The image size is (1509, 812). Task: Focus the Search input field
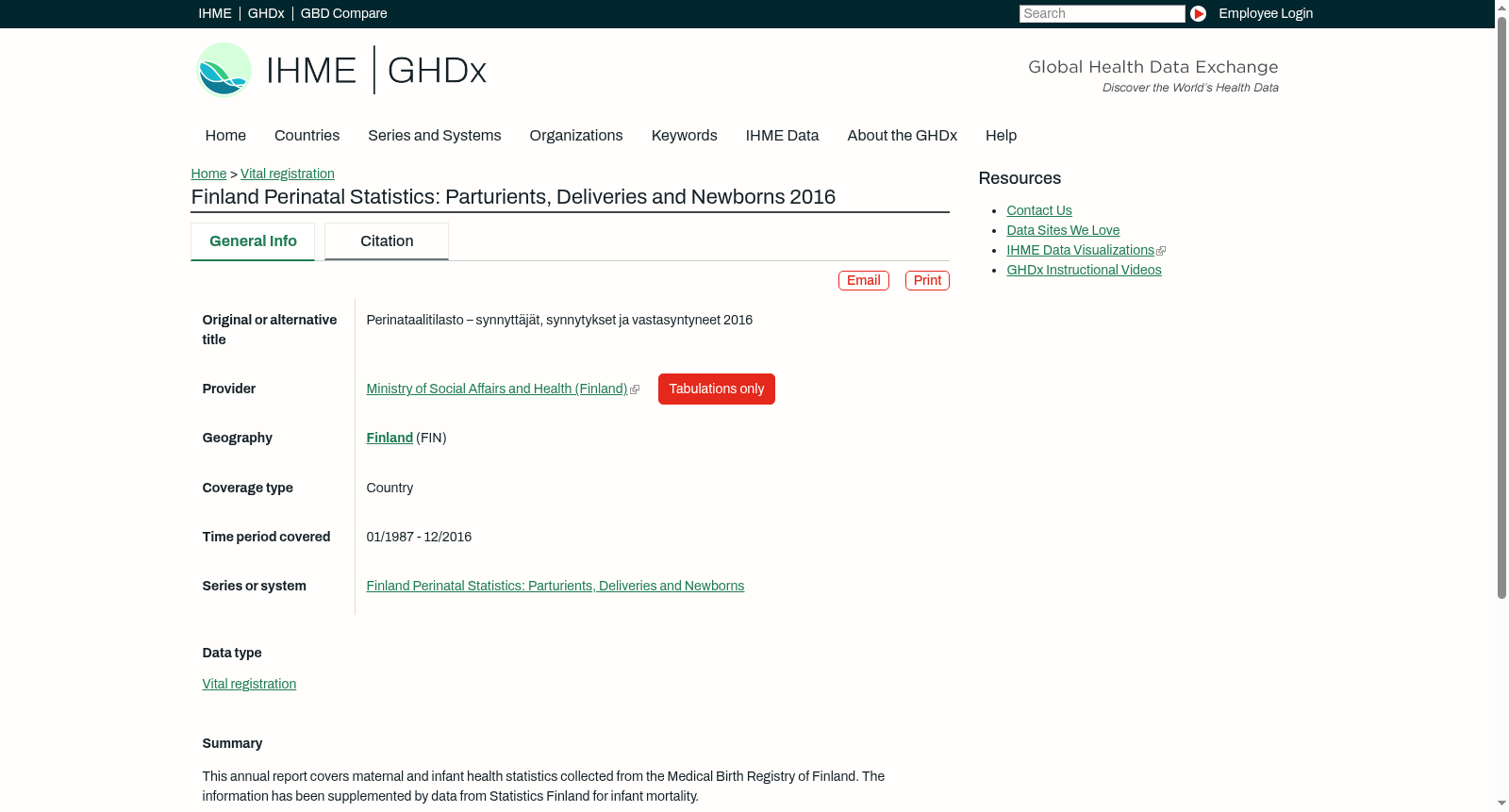click(x=1102, y=13)
